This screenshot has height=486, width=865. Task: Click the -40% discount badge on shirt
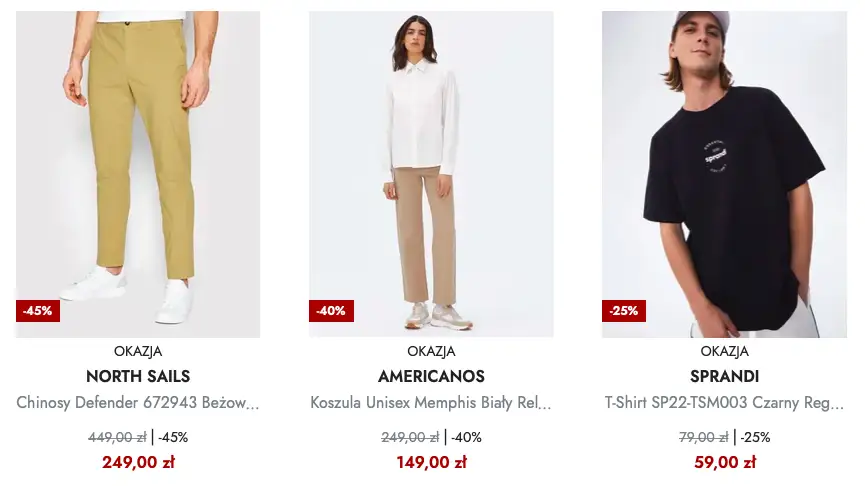331,311
